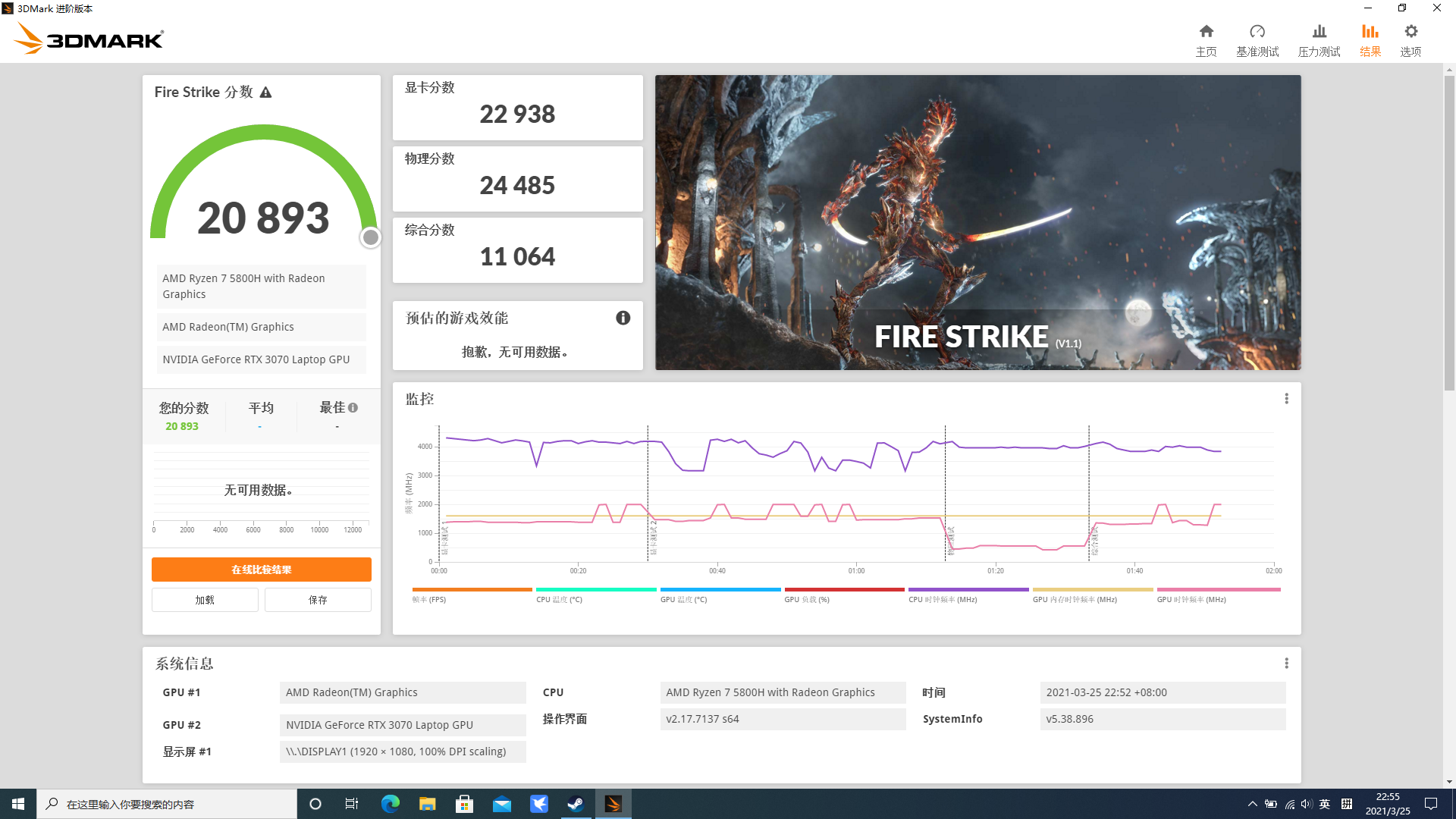Click info icon in estimated game performance panel
The image size is (1456, 819).
[x=623, y=318]
